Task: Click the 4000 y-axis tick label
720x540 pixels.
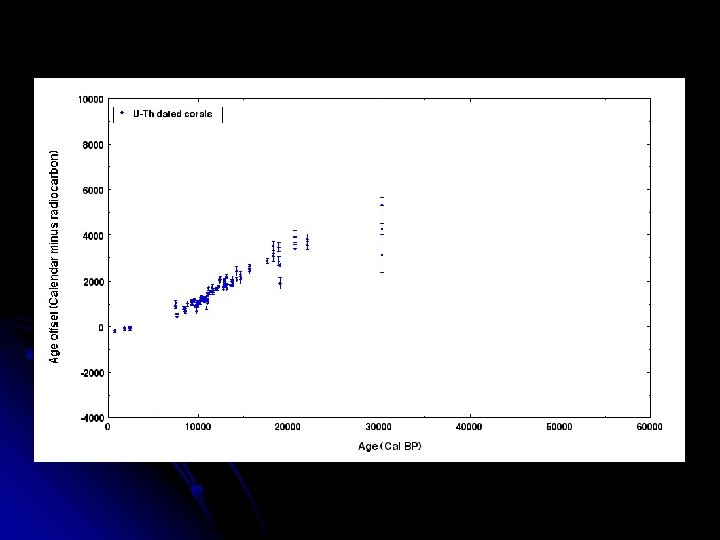Action: click(94, 236)
